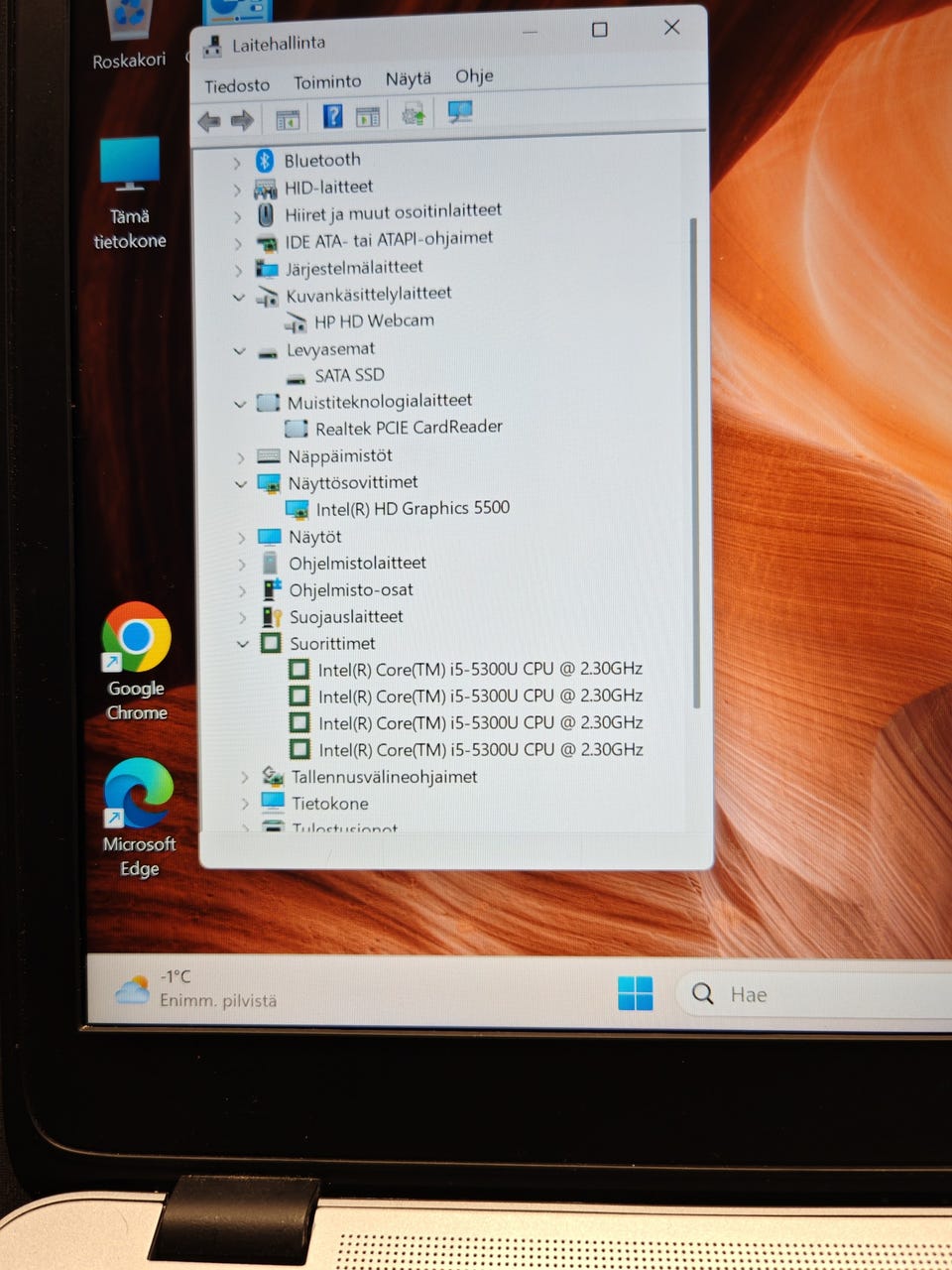
Task: Select the SATA SSD text entry
Action: [349, 375]
